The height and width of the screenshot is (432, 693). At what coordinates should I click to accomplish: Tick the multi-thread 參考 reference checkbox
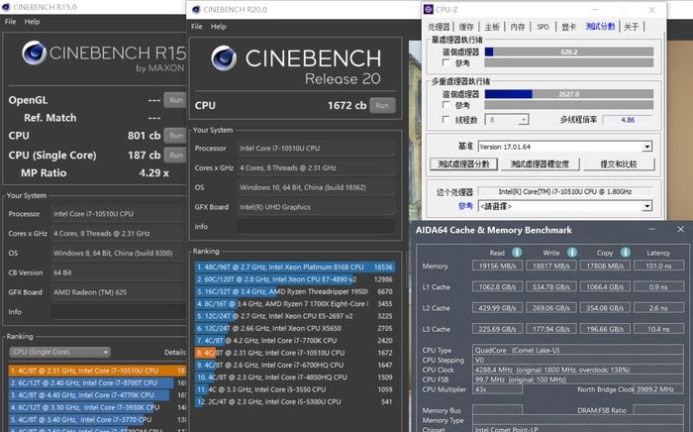tap(446, 105)
